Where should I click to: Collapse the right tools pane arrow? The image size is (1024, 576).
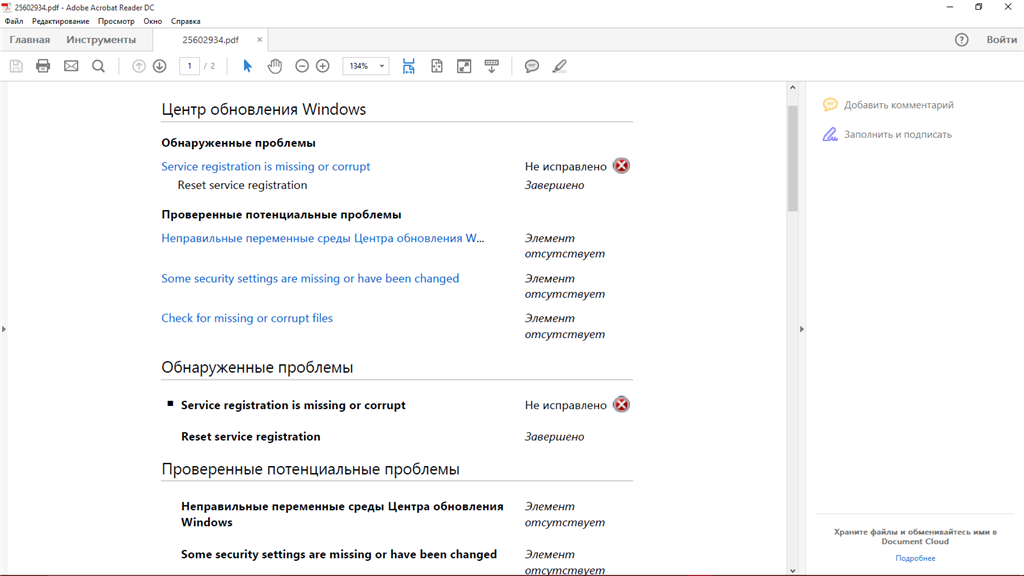tap(802, 329)
